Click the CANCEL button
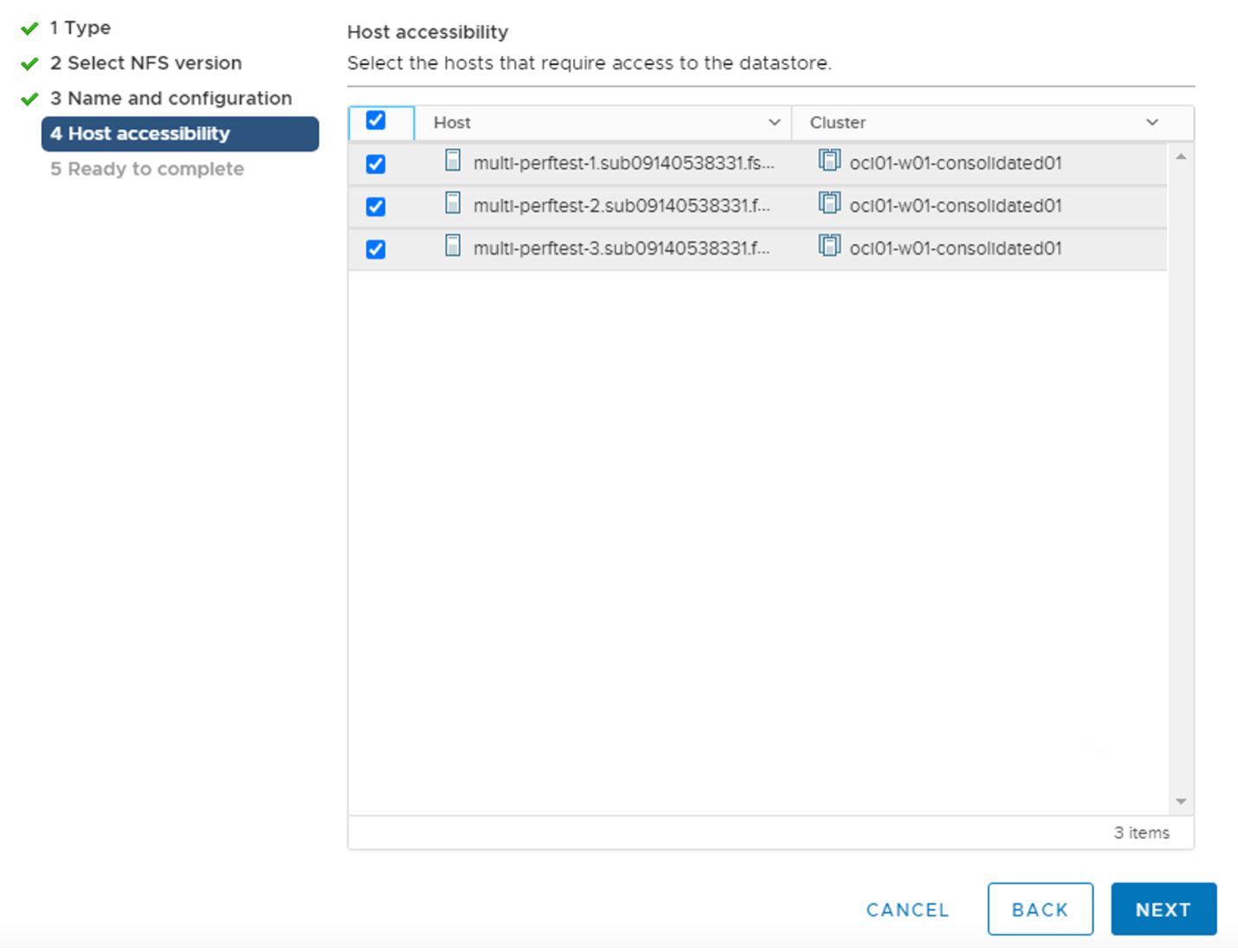The height and width of the screenshot is (952, 1238). pyautogui.click(x=906, y=909)
